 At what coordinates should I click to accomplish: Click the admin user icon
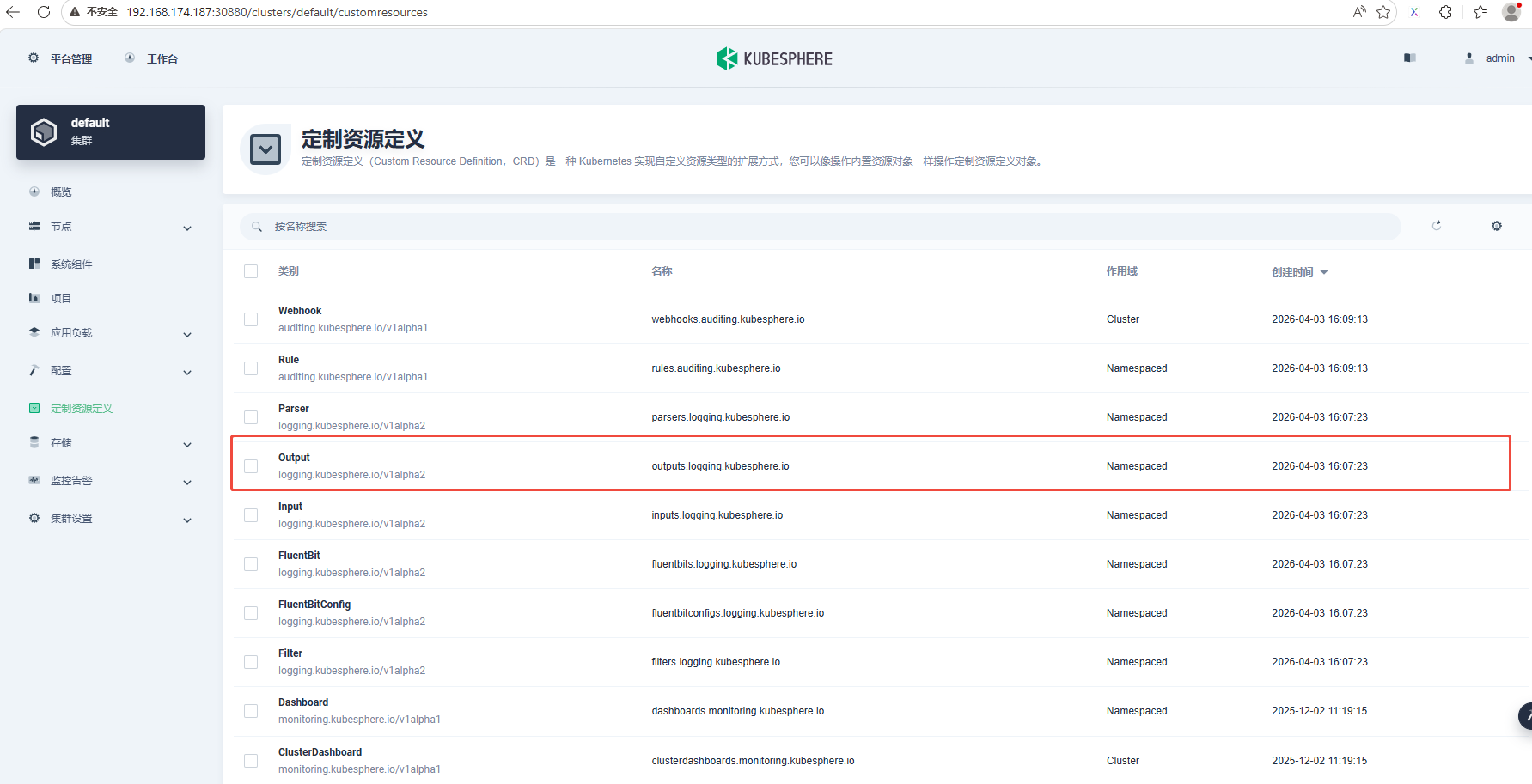(1469, 58)
